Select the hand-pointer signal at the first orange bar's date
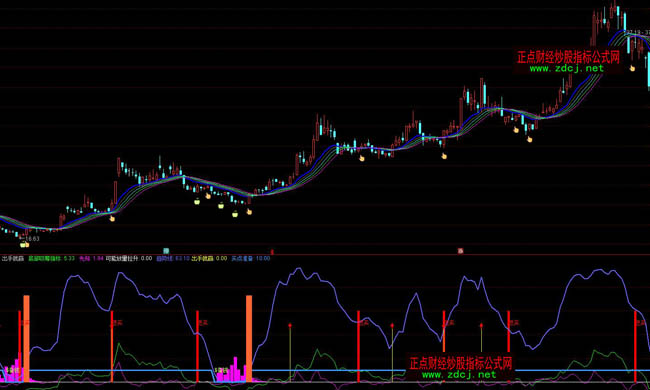The height and width of the screenshot is (390, 650). pyautogui.click(x=27, y=245)
